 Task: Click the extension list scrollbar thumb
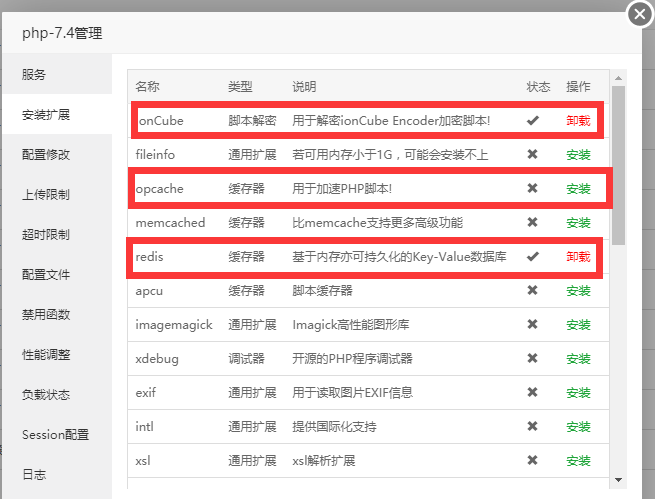tap(619, 165)
